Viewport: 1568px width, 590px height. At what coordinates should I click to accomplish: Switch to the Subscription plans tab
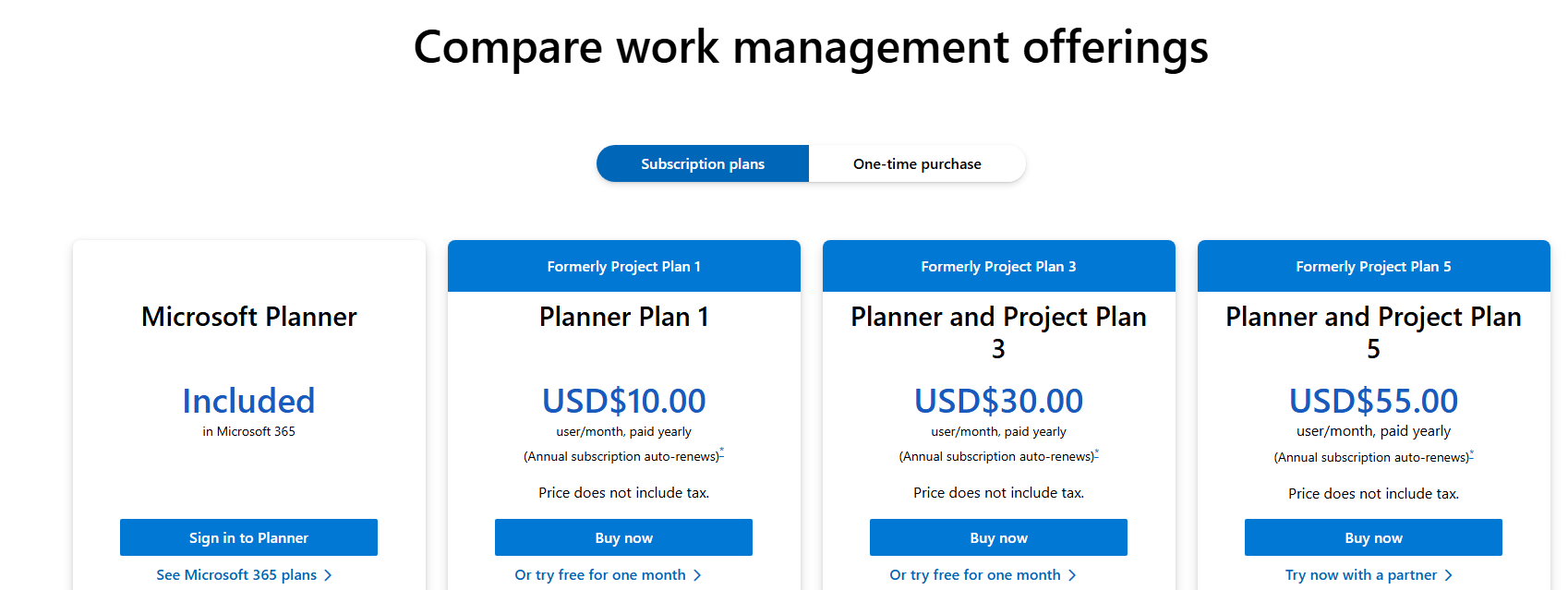[x=703, y=163]
